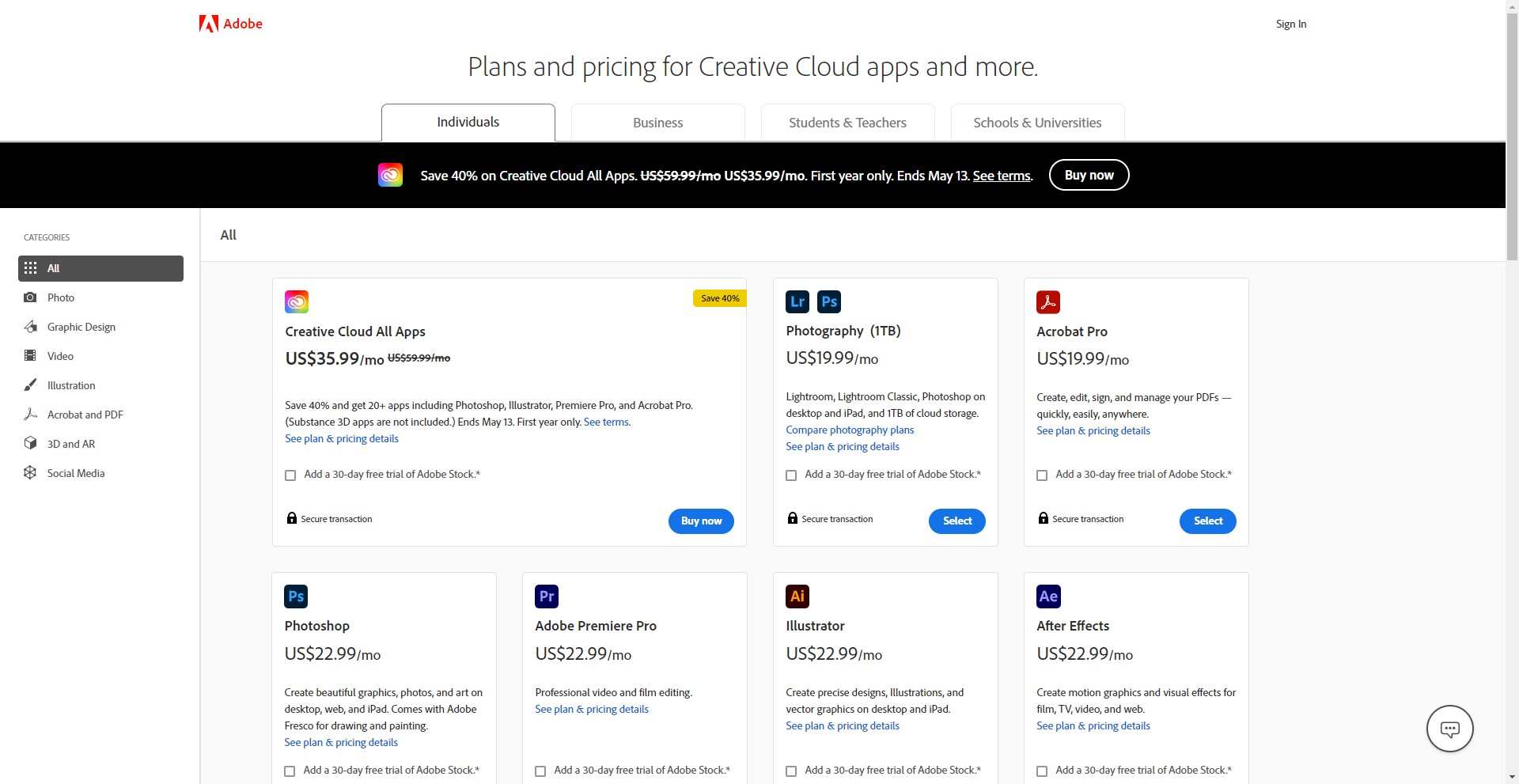Viewport: 1519px width, 784px height.
Task: Click the Lightroom icon in Photography card
Action: pyautogui.click(x=797, y=301)
